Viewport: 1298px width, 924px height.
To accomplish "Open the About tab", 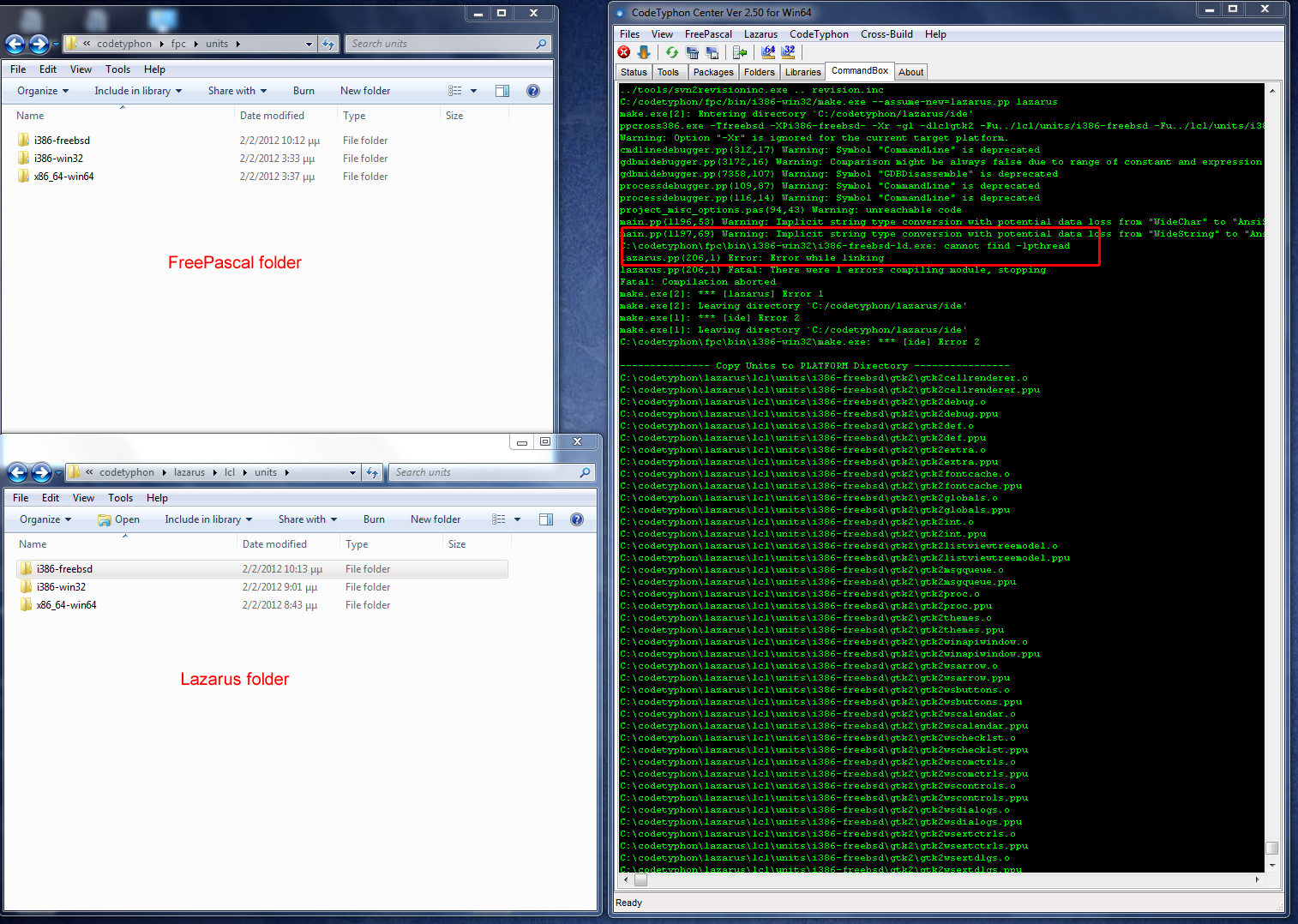I will coord(910,73).
